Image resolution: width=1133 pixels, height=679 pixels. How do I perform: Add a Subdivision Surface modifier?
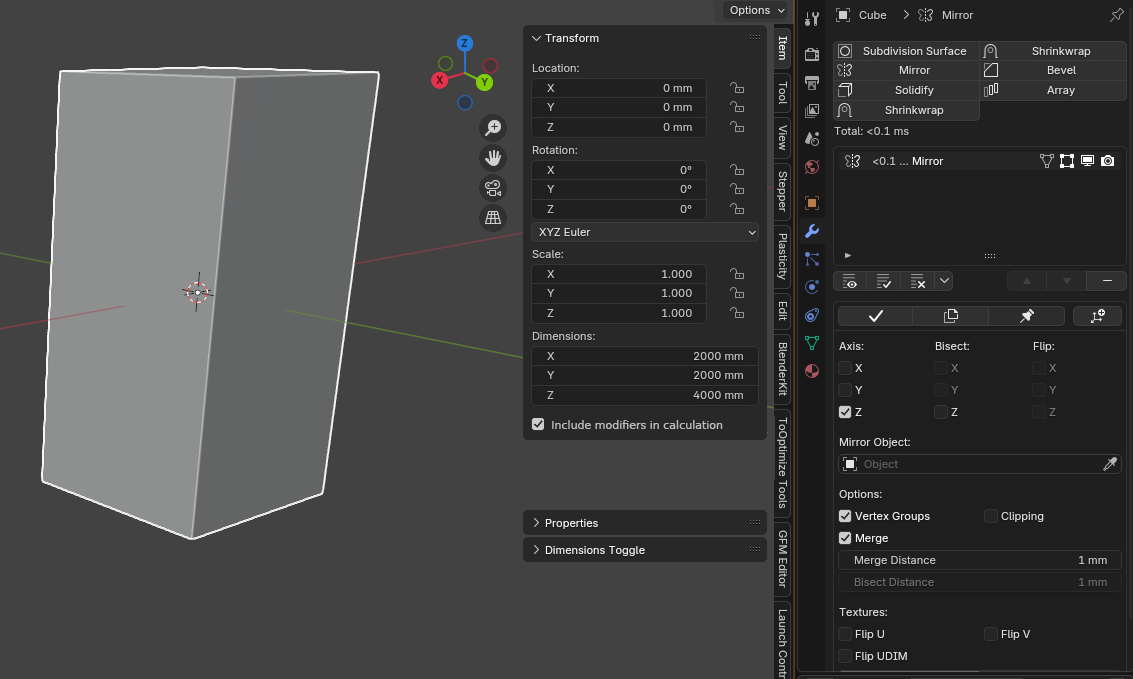click(907, 51)
